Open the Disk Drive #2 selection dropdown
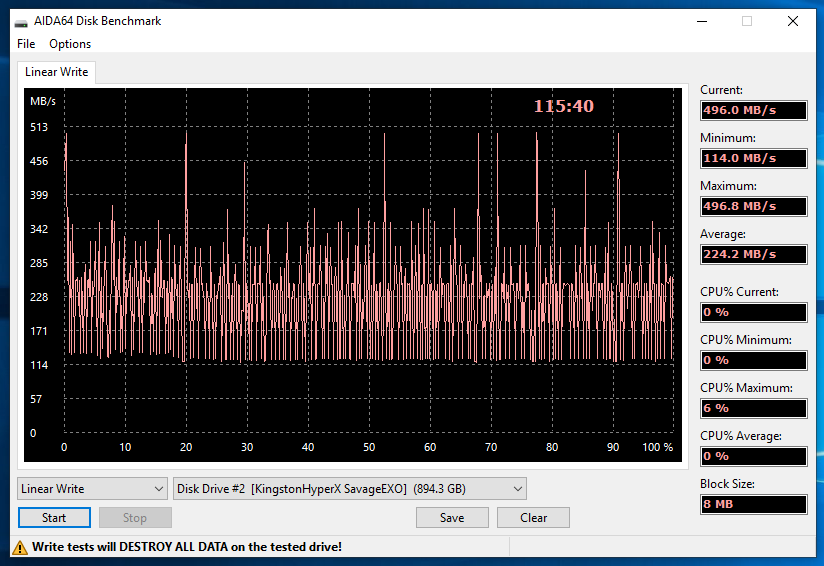824x566 pixels. [350, 489]
